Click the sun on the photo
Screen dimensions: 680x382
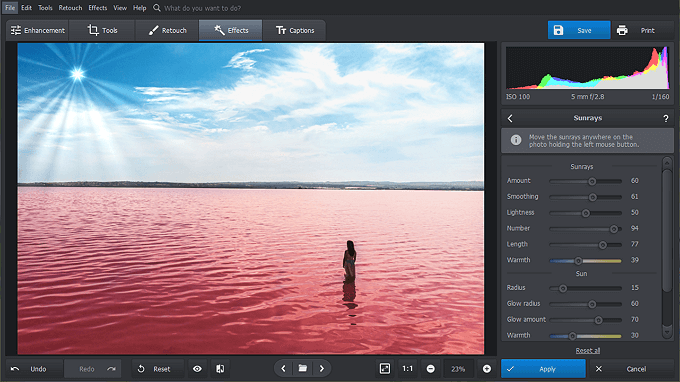coord(78,74)
